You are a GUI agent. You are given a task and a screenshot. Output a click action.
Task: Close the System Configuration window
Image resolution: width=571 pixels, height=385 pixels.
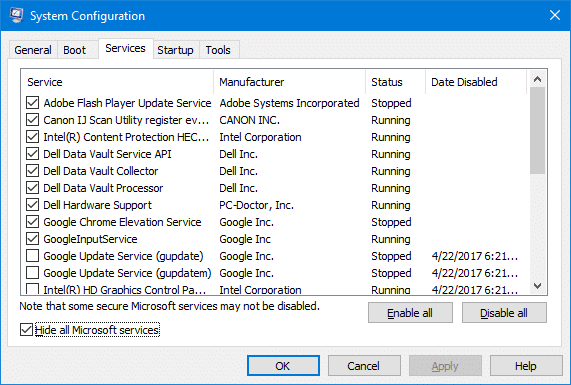point(555,15)
